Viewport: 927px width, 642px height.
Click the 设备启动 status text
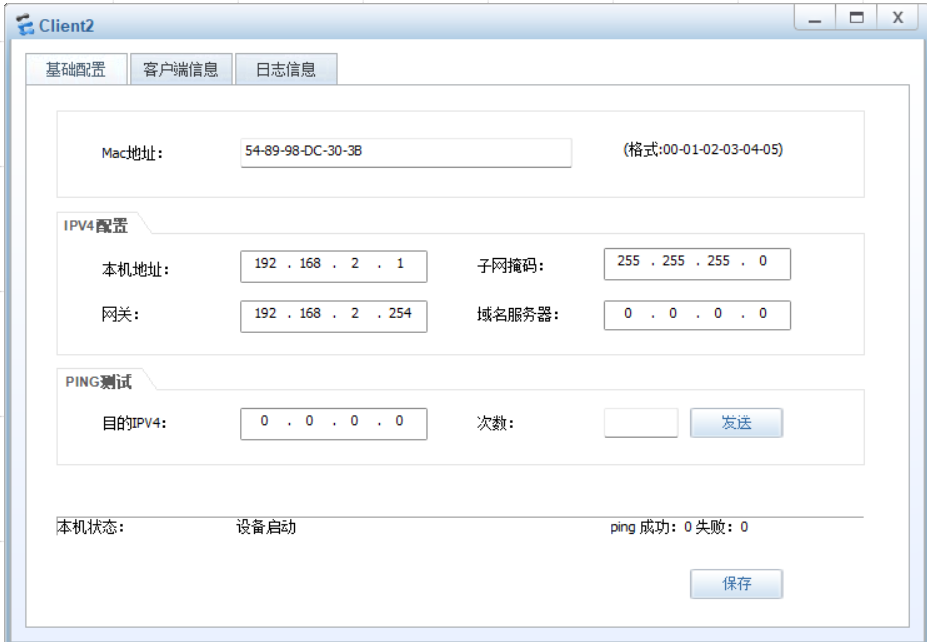coord(266,527)
